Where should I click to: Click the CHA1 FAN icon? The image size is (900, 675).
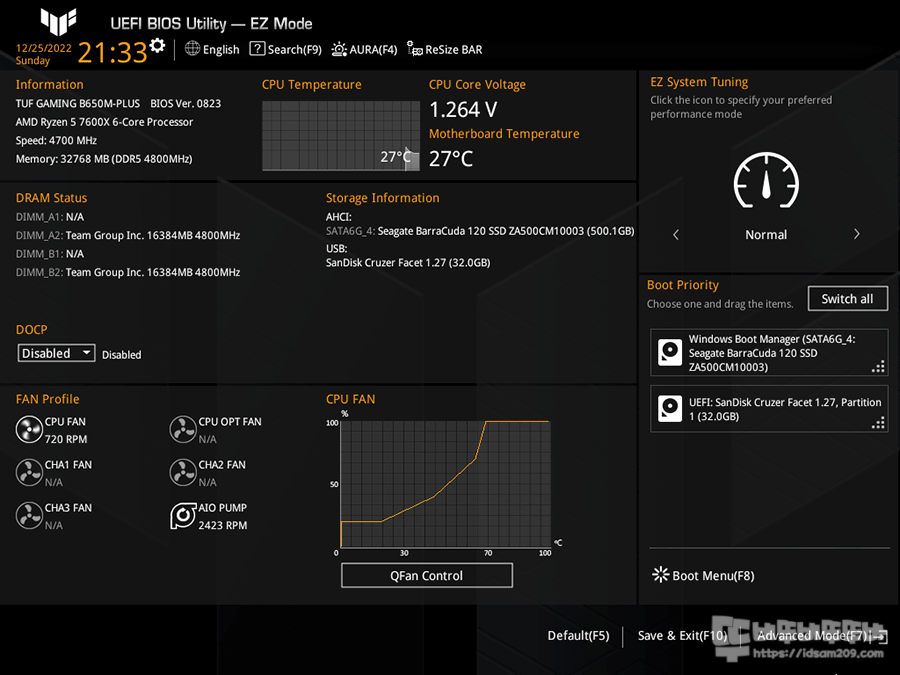click(x=29, y=473)
